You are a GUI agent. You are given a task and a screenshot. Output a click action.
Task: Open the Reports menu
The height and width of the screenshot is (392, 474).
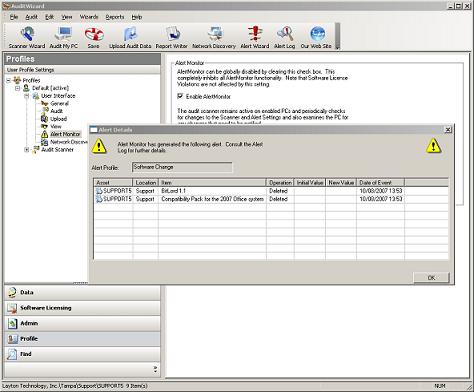pos(115,17)
